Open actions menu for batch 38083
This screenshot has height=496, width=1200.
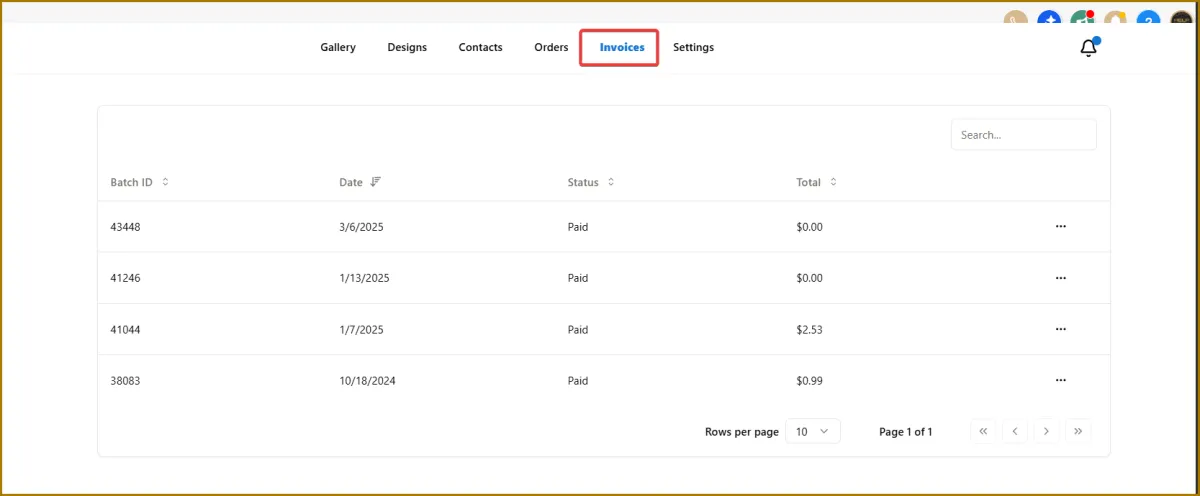point(1061,380)
